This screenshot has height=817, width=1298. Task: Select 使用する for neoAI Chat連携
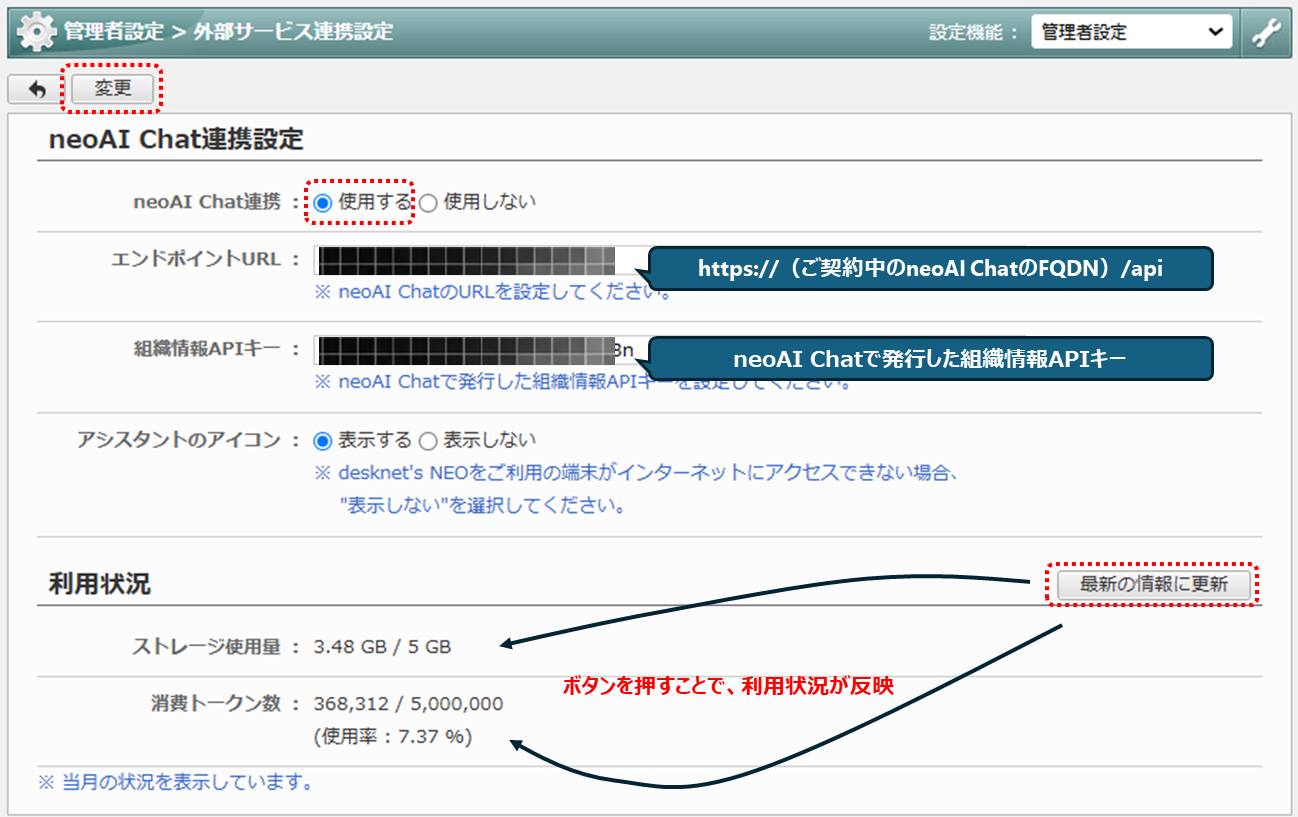click(x=323, y=202)
